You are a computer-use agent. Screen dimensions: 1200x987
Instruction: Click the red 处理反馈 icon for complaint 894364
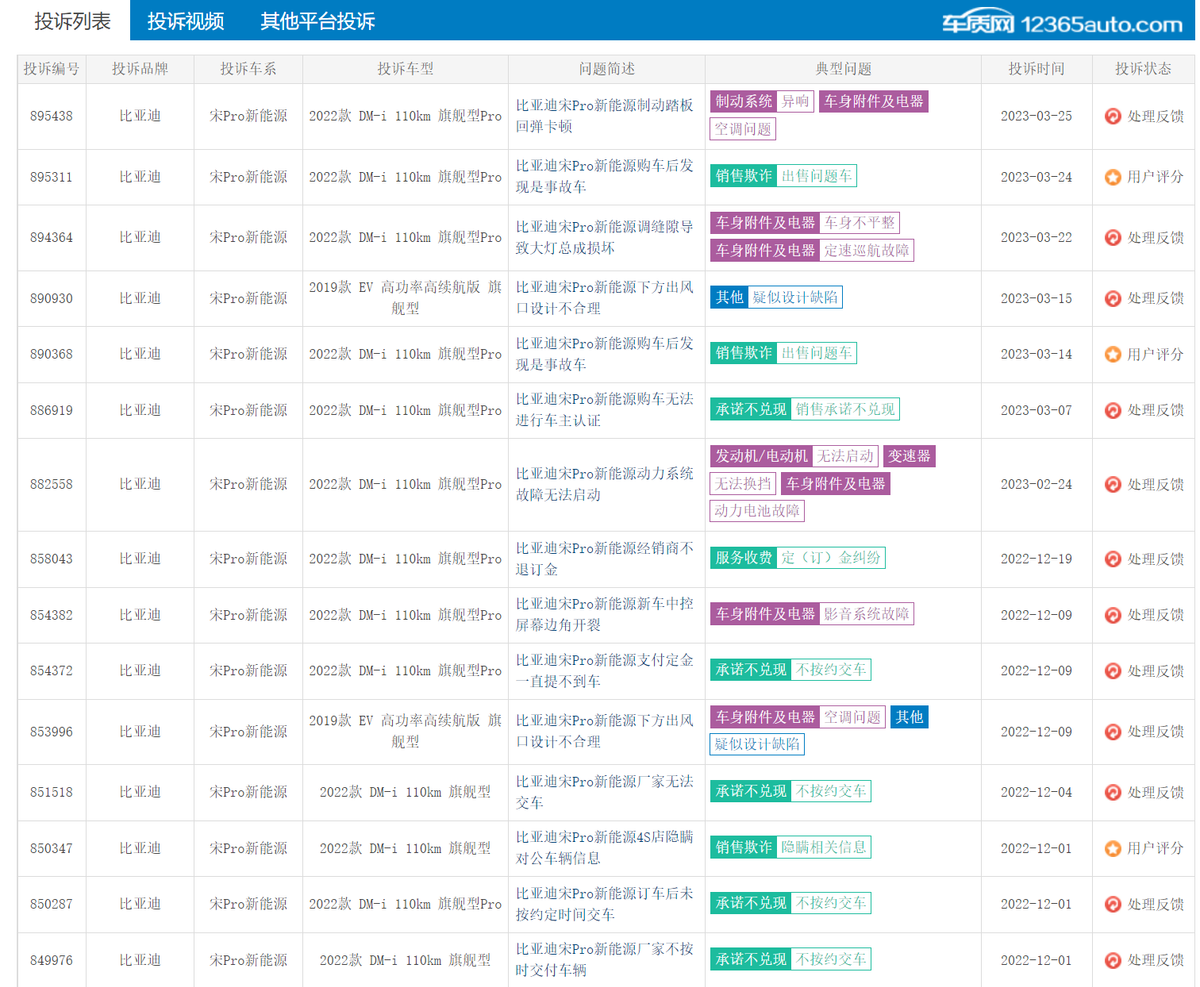point(1113,238)
